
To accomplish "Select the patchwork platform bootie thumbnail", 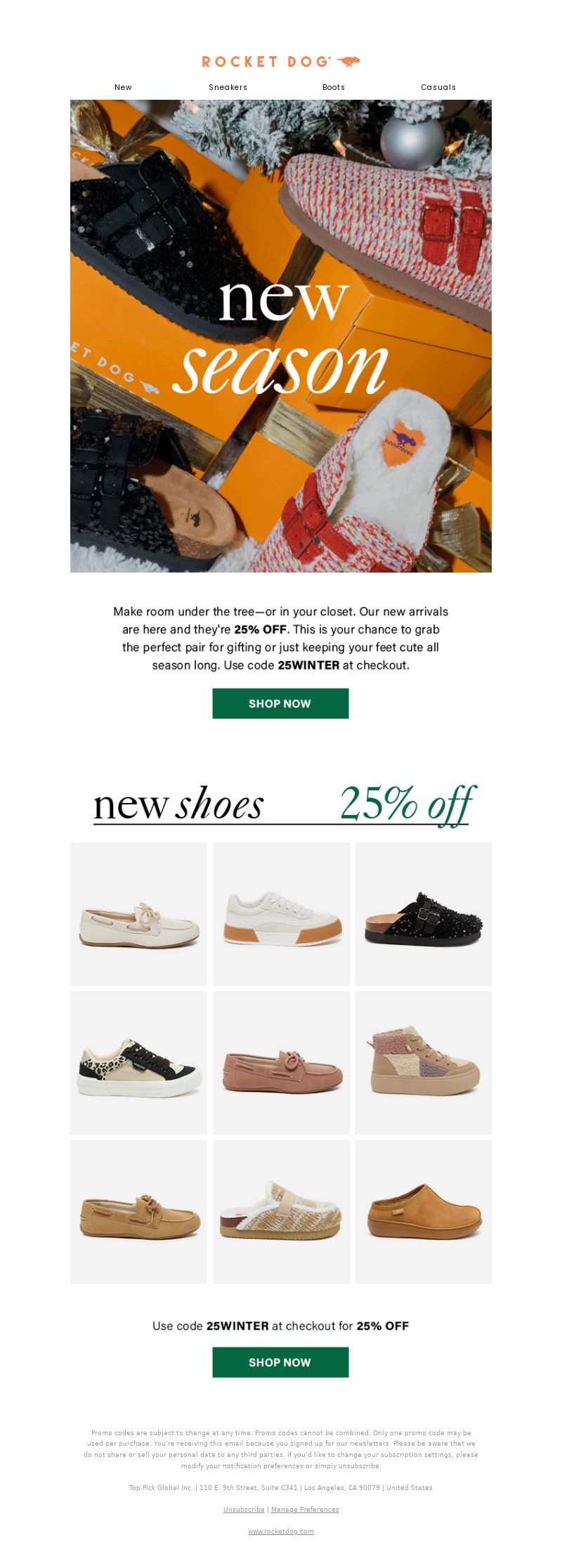I will (x=423, y=1063).
